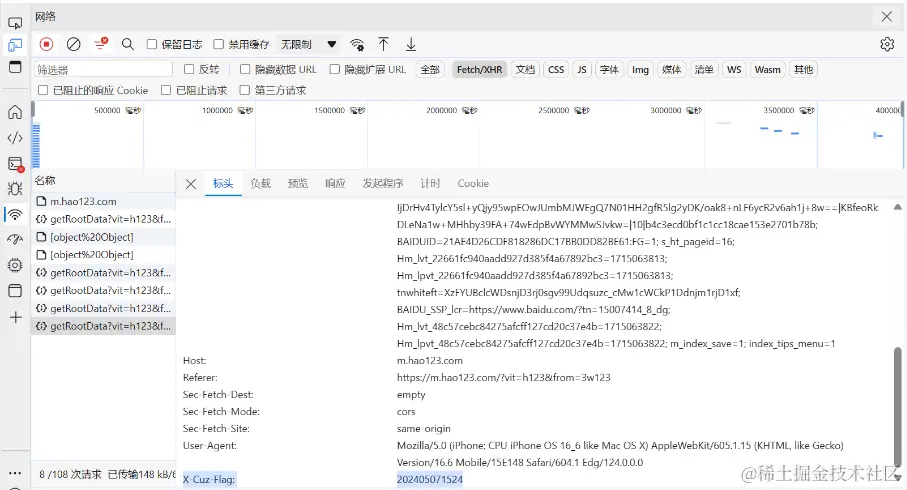
Task: Stop recording network log
Action: pos(46,44)
